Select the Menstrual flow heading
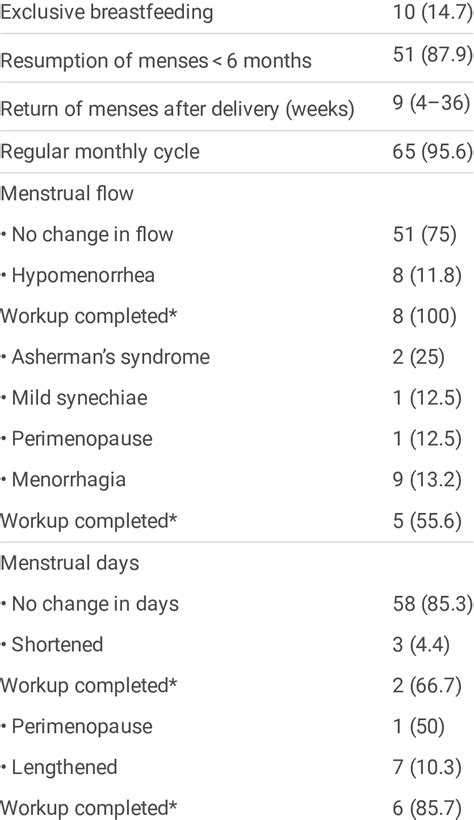Screen dimensions: 474x820 67,193
